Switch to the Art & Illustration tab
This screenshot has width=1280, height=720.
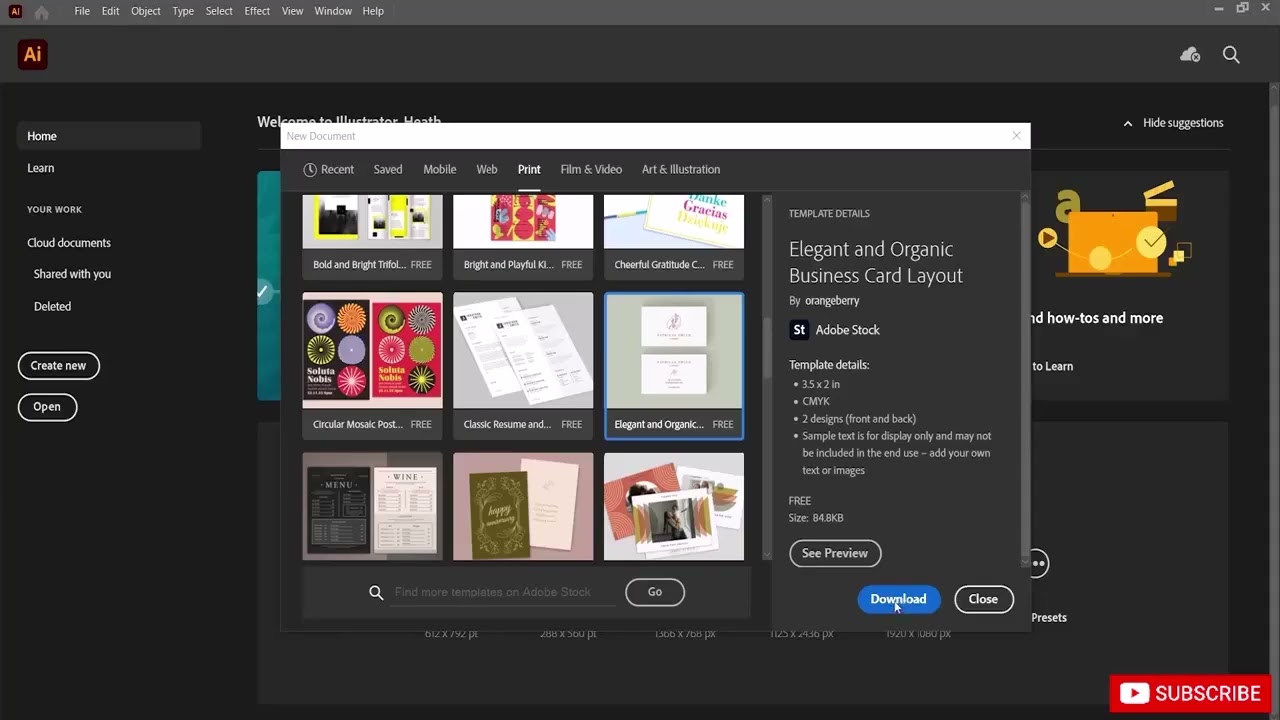tap(681, 170)
